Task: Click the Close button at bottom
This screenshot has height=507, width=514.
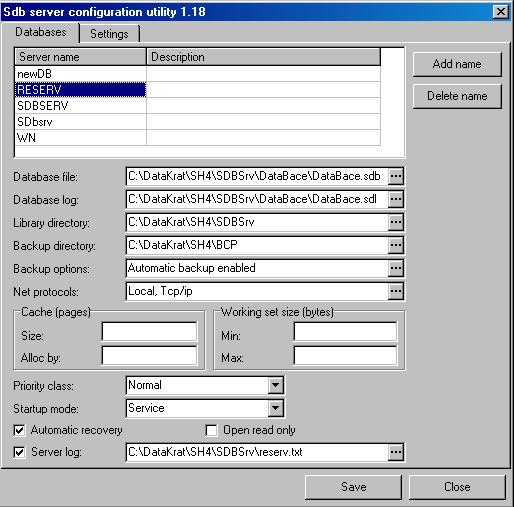Action: (x=457, y=487)
